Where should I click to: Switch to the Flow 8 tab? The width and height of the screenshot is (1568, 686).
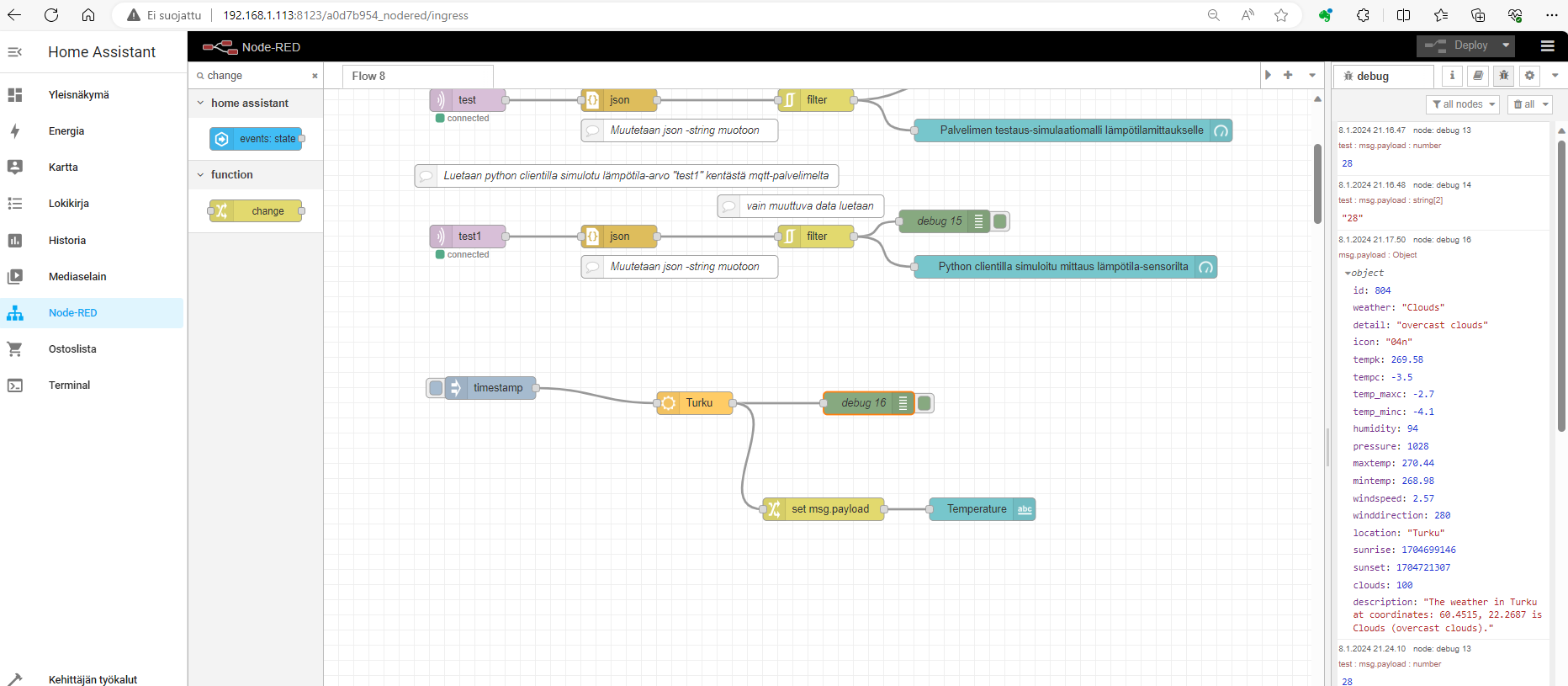(x=418, y=77)
